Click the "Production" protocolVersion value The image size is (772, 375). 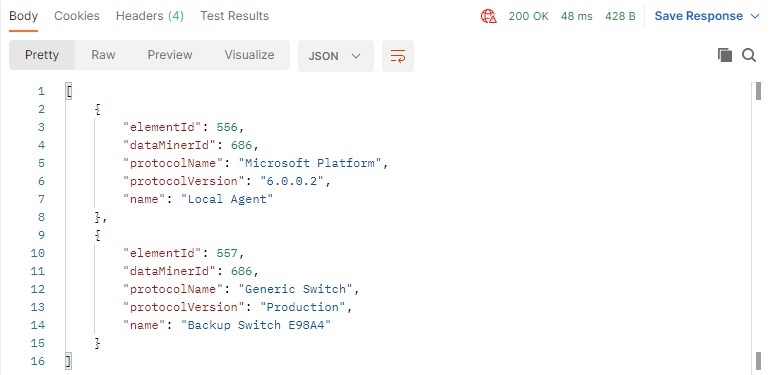pyautogui.click(x=303, y=307)
